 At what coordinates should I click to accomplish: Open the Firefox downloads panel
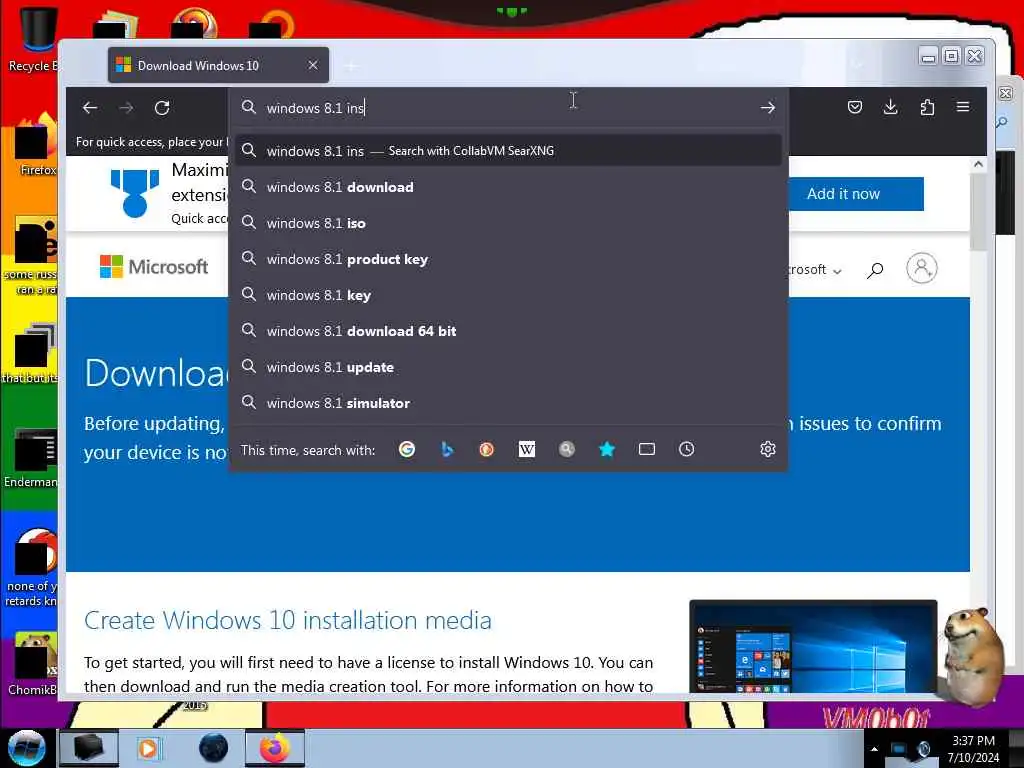click(890, 107)
